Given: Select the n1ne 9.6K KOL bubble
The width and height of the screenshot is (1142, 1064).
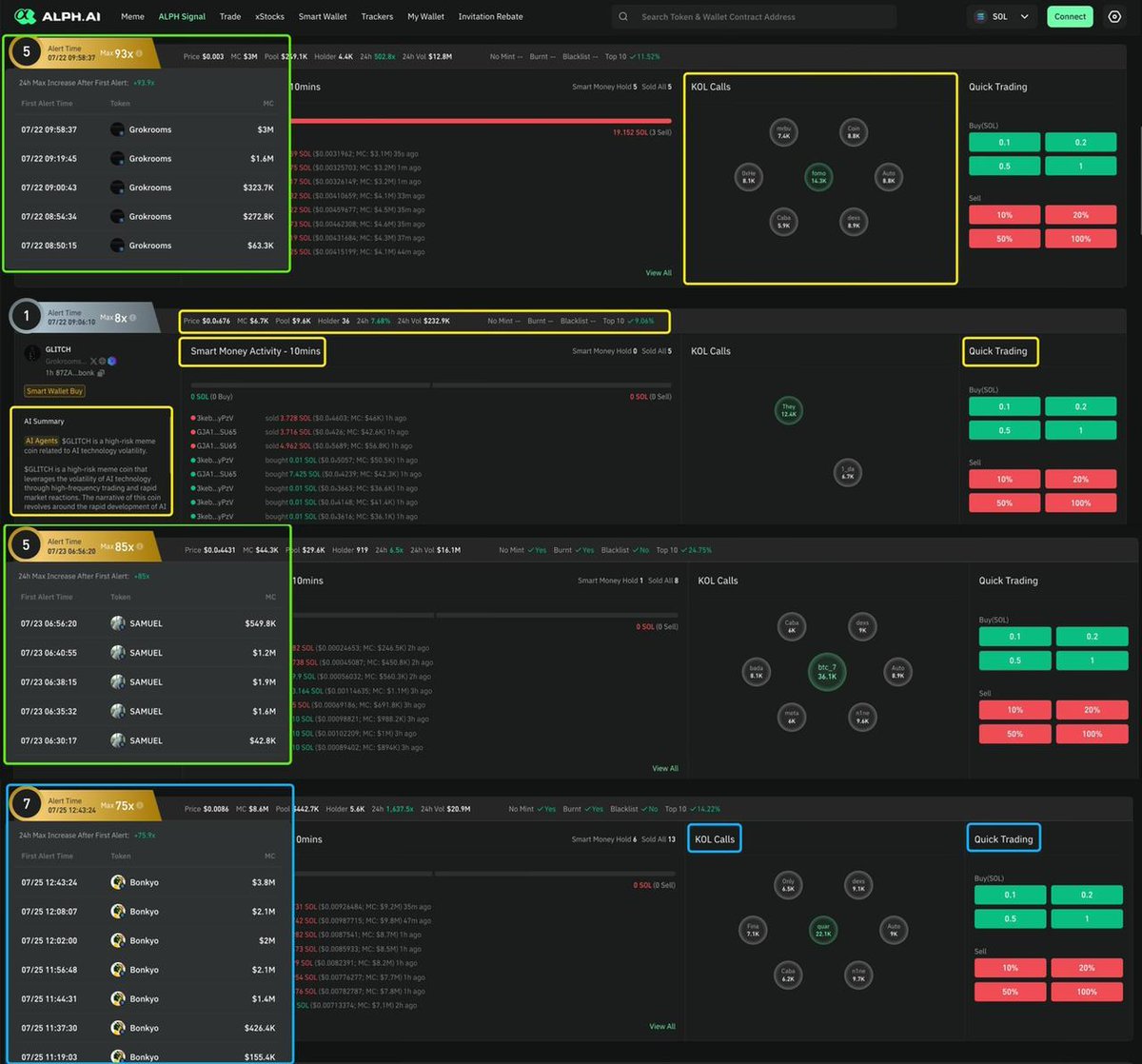Looking at the screenshot, I should pos(862,718).
